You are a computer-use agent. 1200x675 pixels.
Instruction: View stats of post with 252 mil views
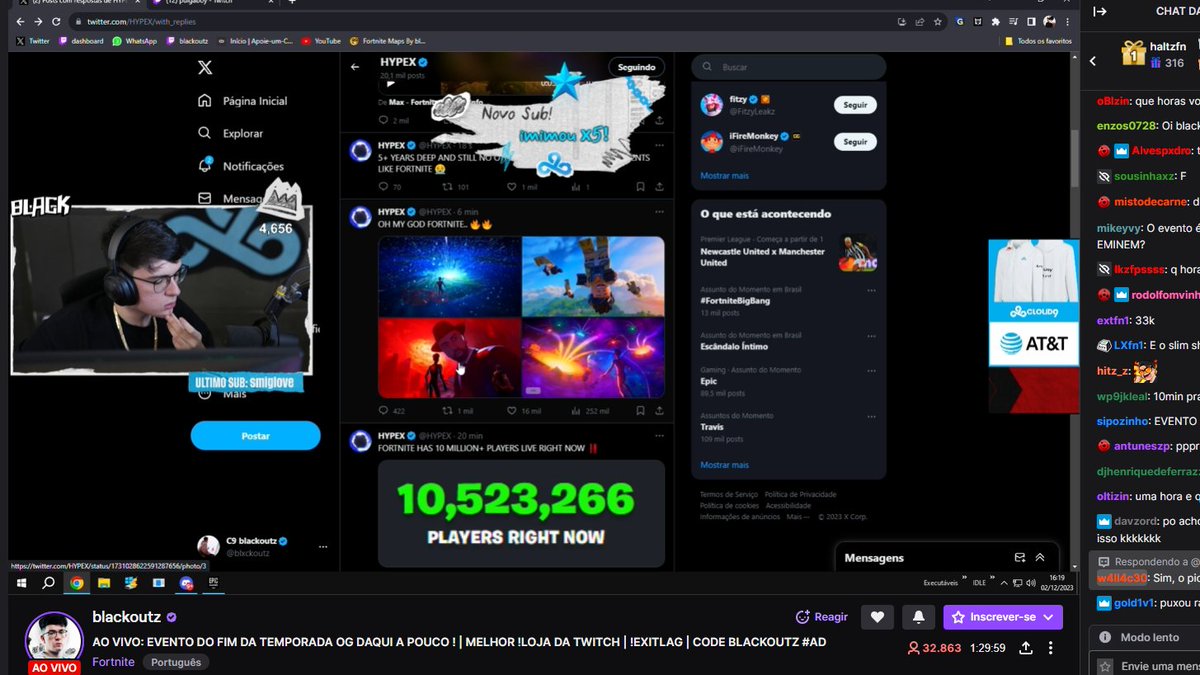590,411
